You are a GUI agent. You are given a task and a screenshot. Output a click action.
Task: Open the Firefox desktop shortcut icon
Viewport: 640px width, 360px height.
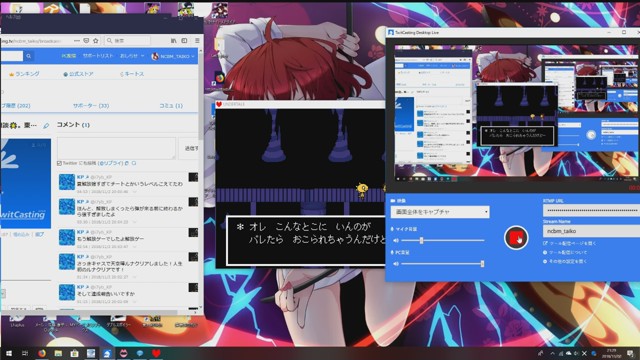[x=220, y=78]
